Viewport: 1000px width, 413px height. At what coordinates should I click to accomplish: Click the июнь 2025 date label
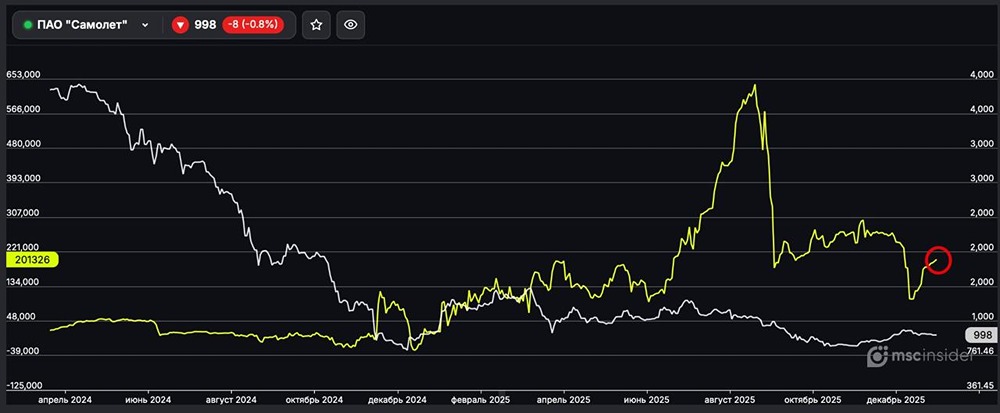pos(647,399)
